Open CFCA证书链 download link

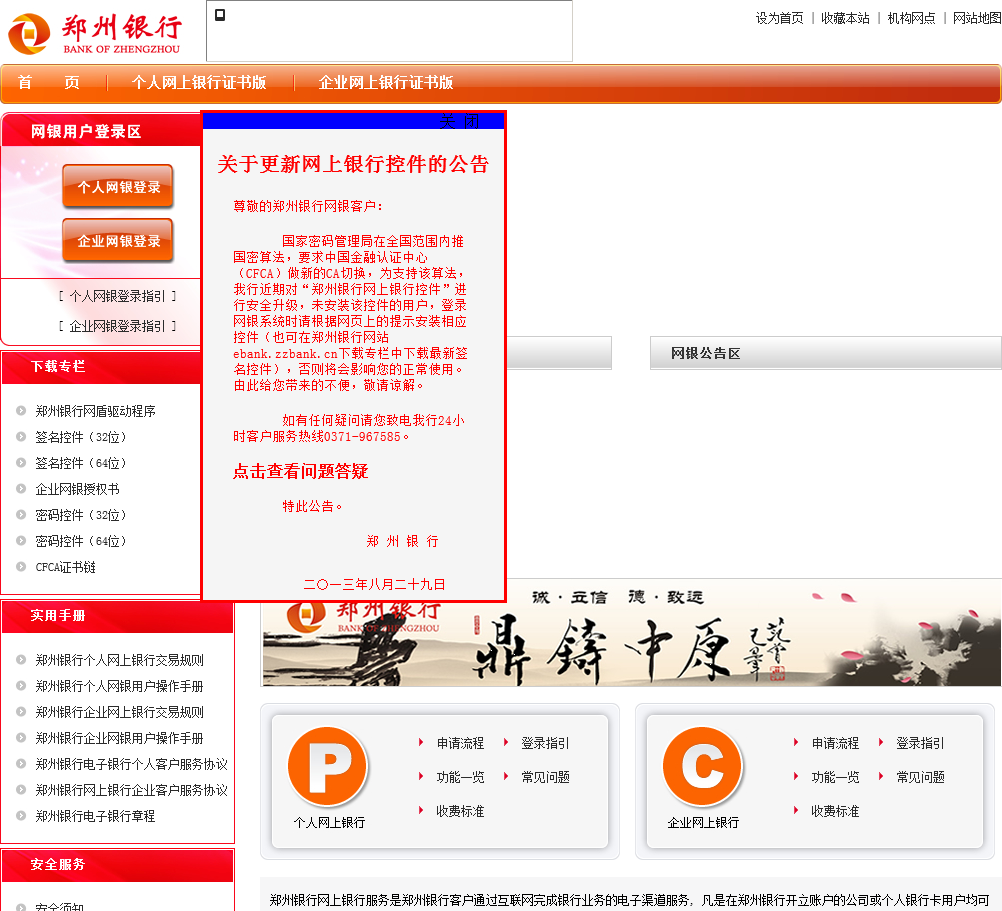pos(65,567)
